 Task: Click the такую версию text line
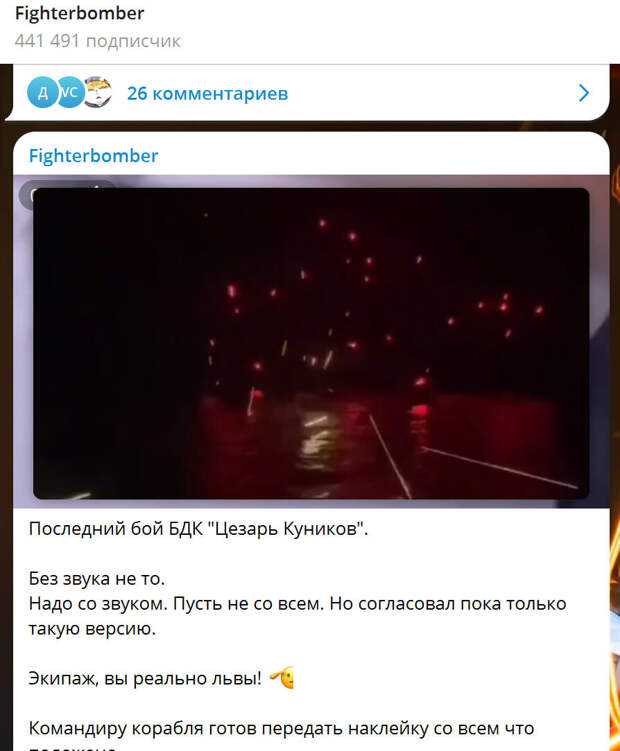pyautogui.click(x=92, y=628)
